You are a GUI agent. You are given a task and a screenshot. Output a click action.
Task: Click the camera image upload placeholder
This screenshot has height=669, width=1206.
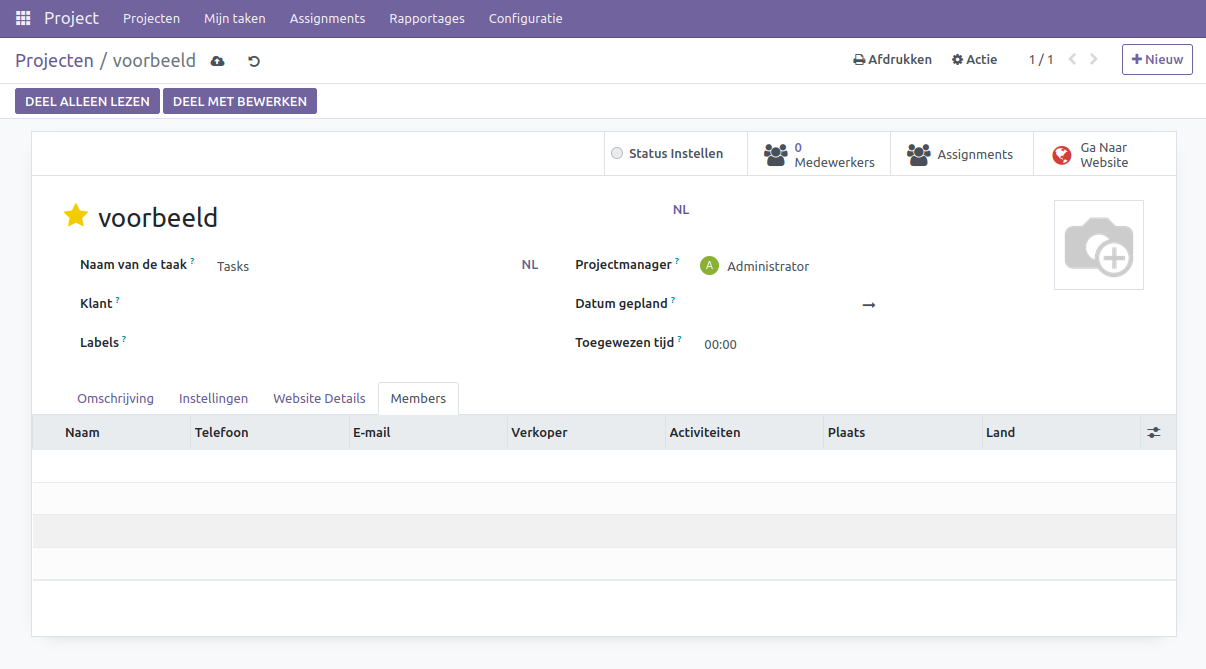tap(1098, 245)
